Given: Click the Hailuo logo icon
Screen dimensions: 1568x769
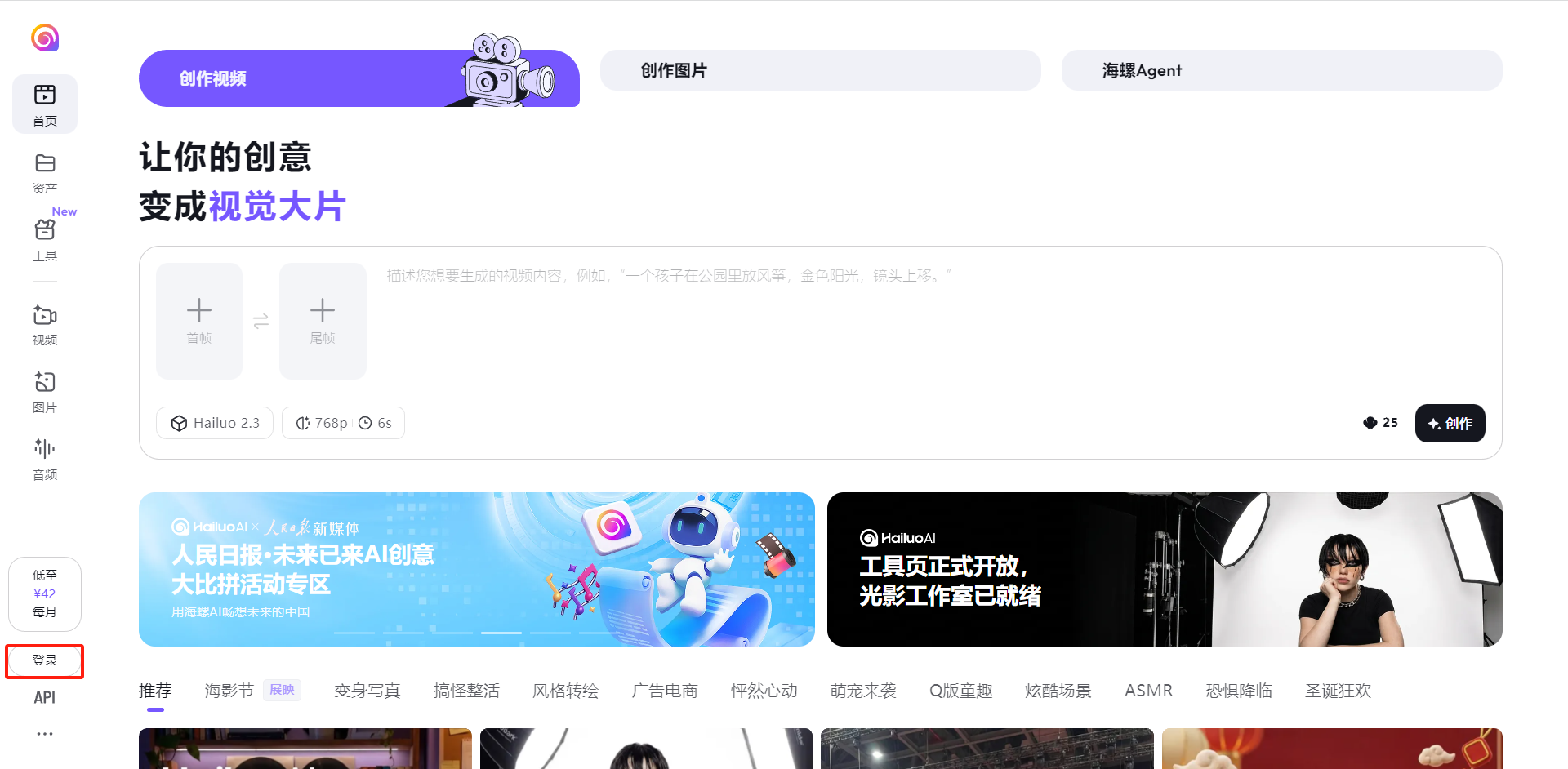Looking at the screenshot, I should point(45,38).
